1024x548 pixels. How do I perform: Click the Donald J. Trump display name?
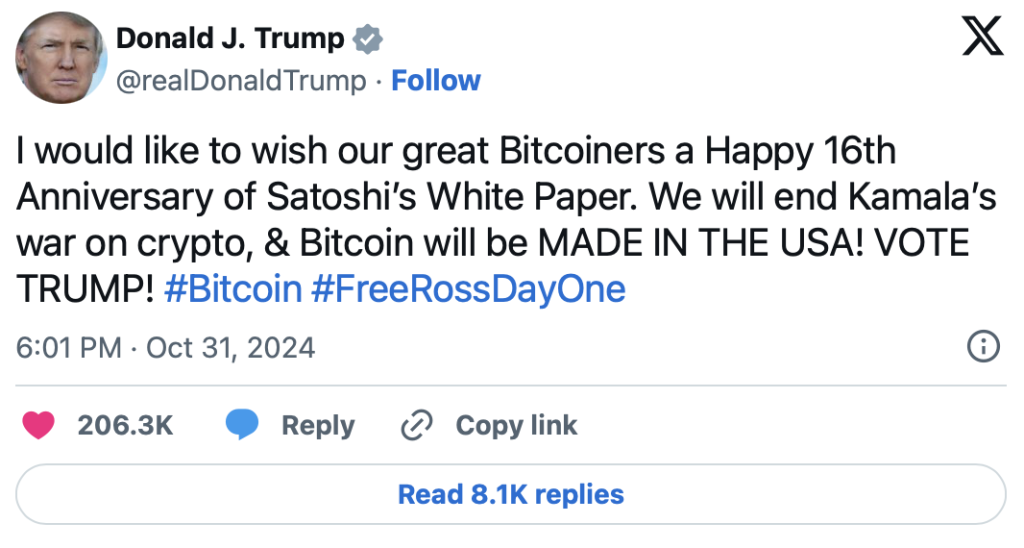point(230,40)
